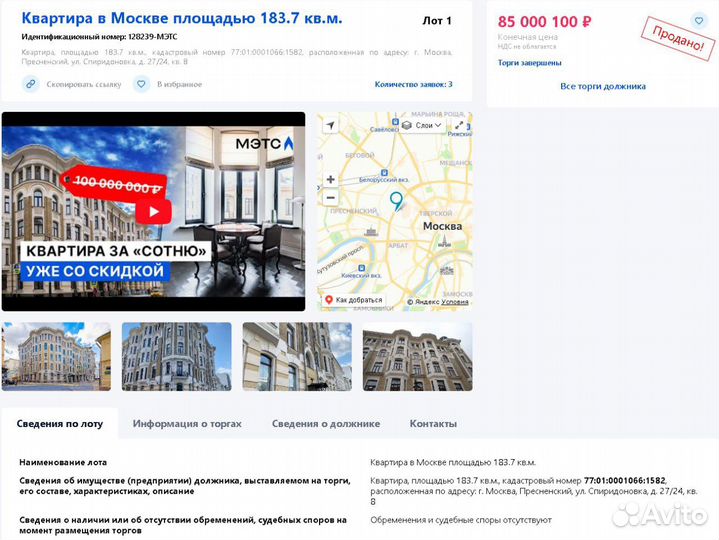The image size is (719, 540).
Task: Click the map geolocation arrow icon
Action: [330, 125]
